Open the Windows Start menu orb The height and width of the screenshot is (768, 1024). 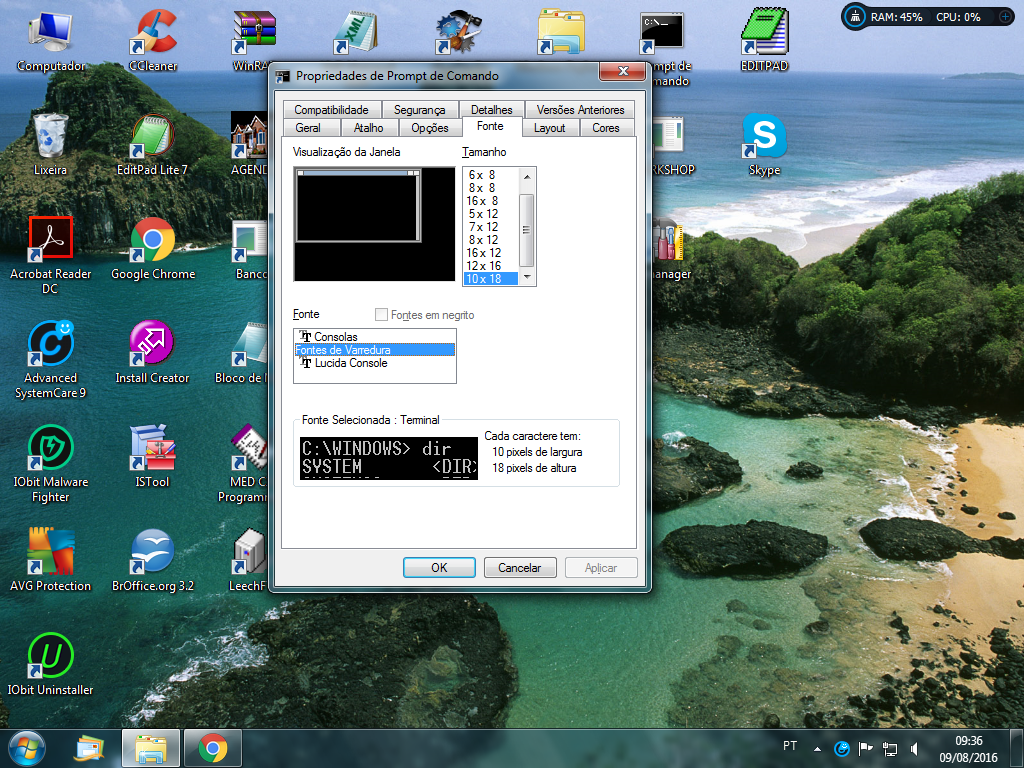click(x=28, y=747)
